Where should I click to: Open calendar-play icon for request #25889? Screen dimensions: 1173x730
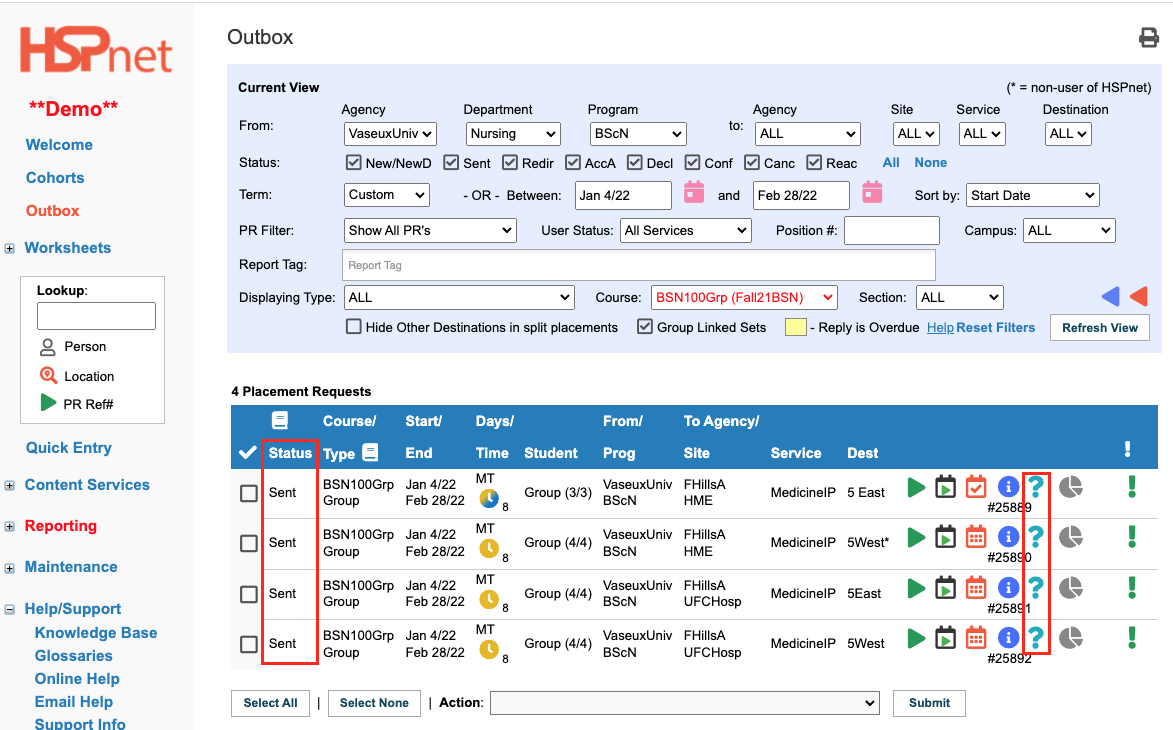946,487
